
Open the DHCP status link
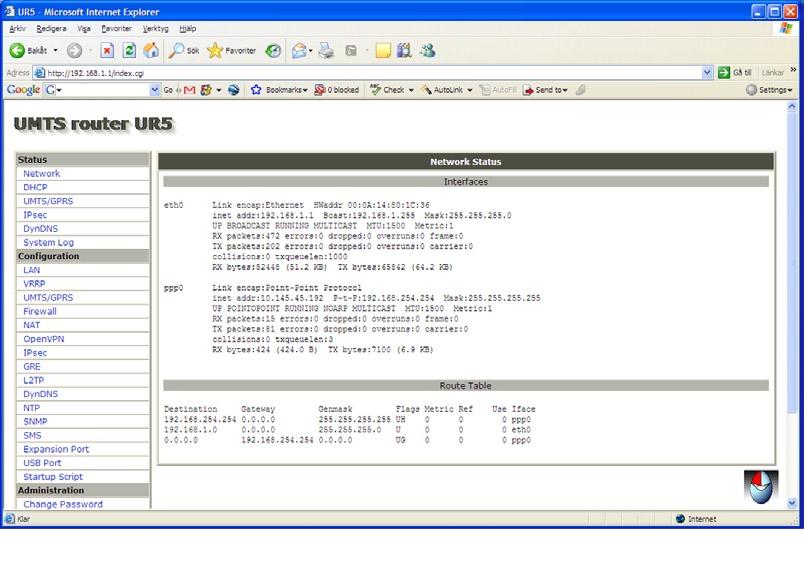pyautogui.click(x=35, y=187)
